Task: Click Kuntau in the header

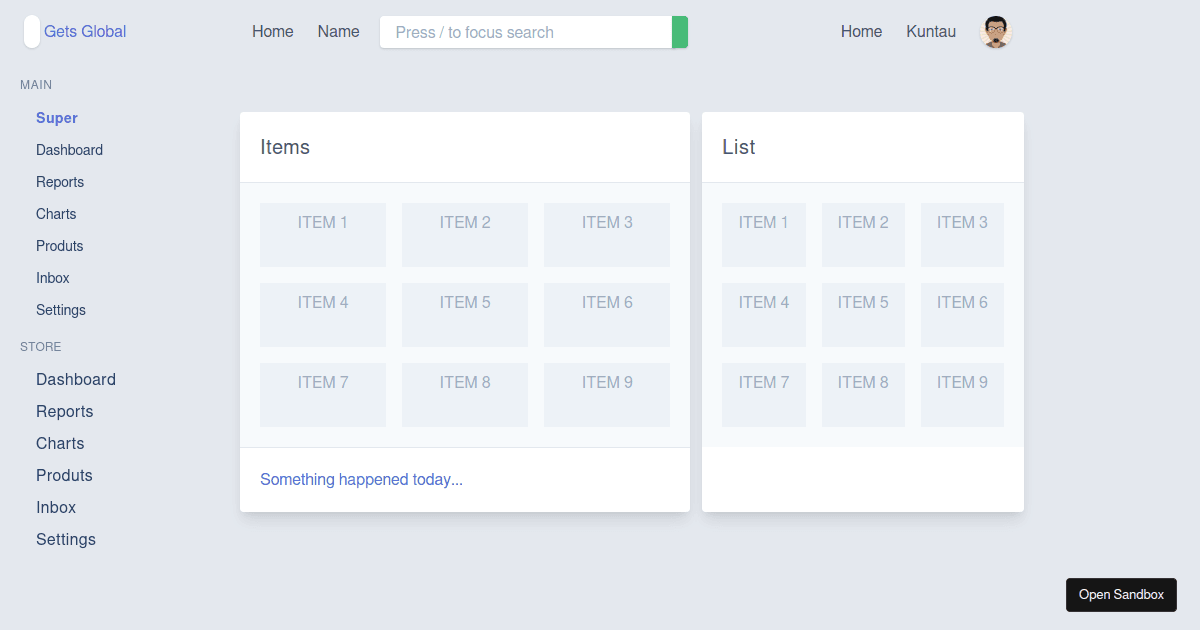Action: coord(930,31)
